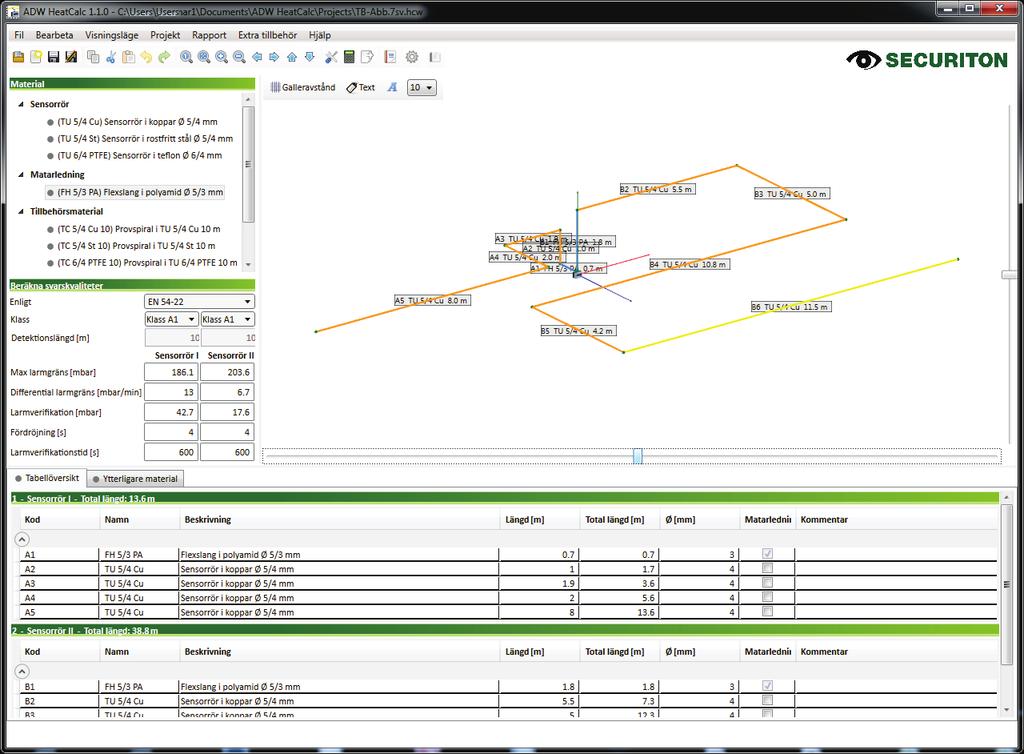1024x754 pixels.
Task: Click the document export icon
Action: click(367, 57)
